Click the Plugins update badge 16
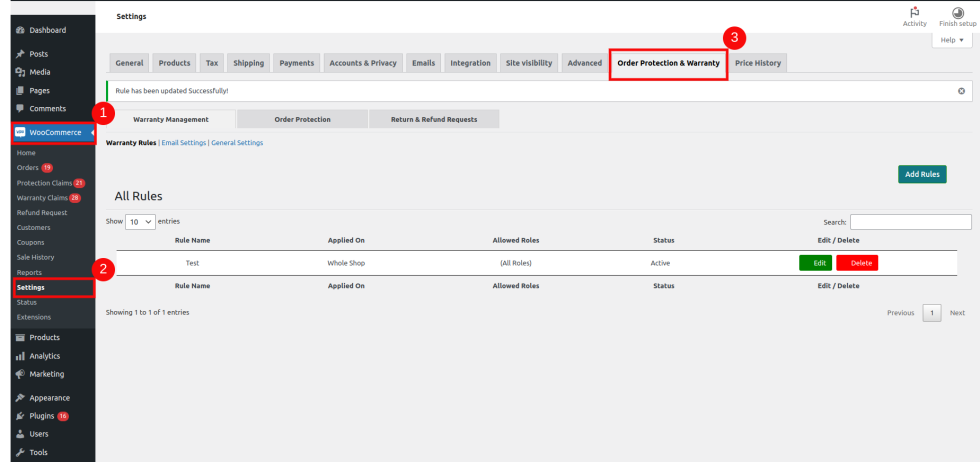This screenshot has height=462, width=980. point(62,416)
